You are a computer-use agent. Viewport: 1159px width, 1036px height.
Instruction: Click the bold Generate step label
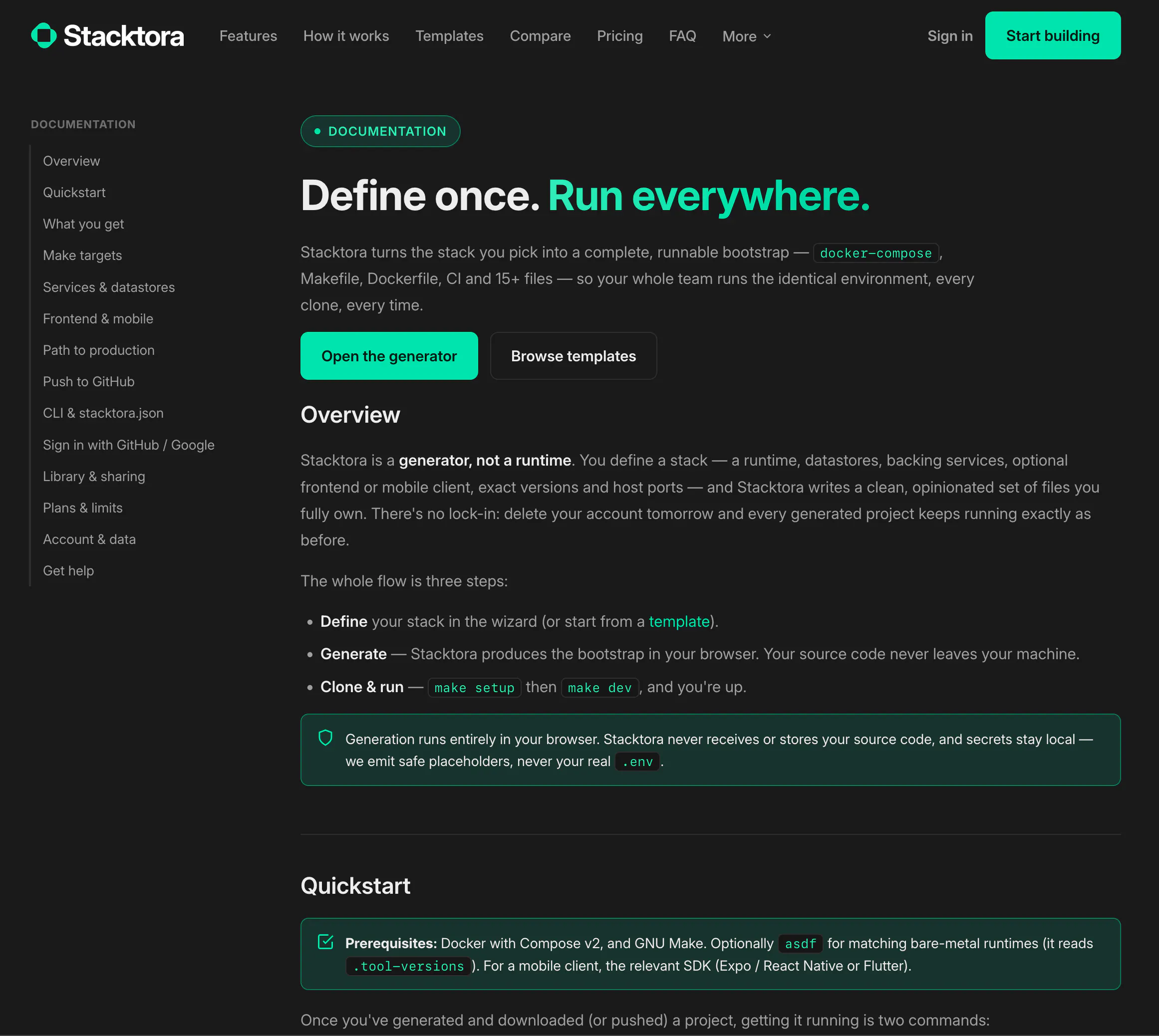pyautogui.click(x=353, y=654)
